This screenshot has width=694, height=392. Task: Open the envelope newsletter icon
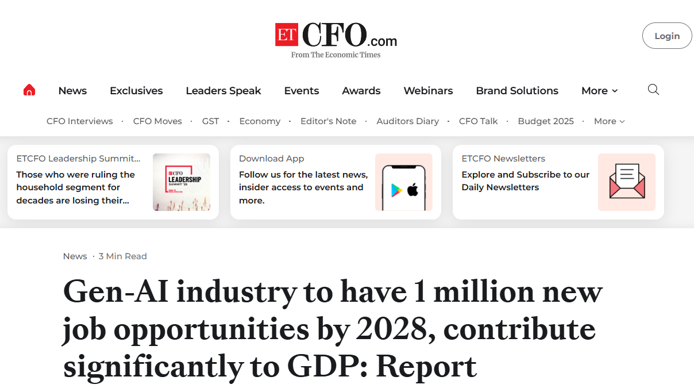click(x=626, y=182)
